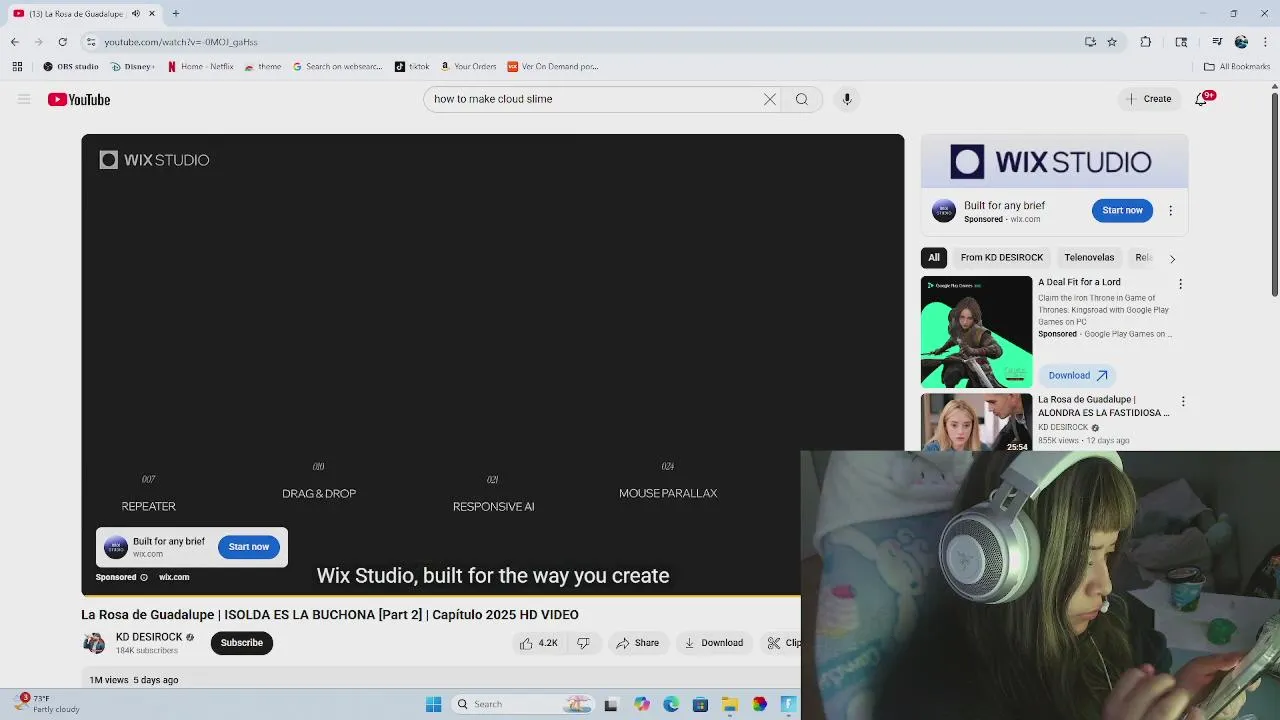
Task: Install app icon in the address bar
Action: 1090,42
